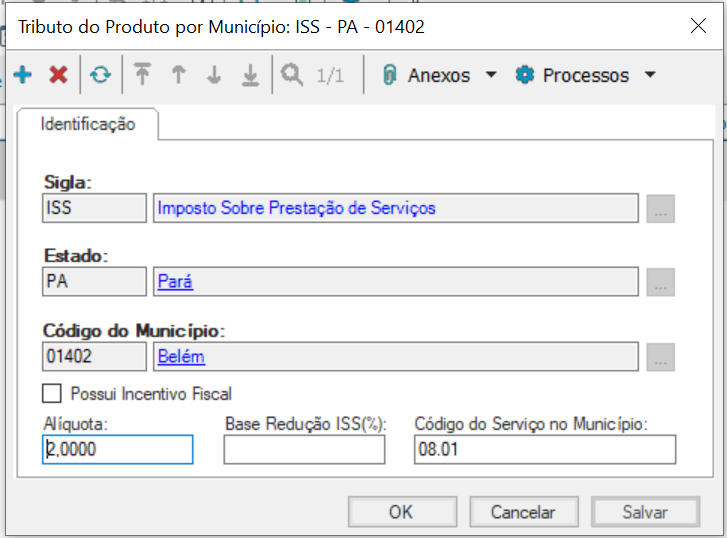Open the Pará link

click(x=175, y=282)
